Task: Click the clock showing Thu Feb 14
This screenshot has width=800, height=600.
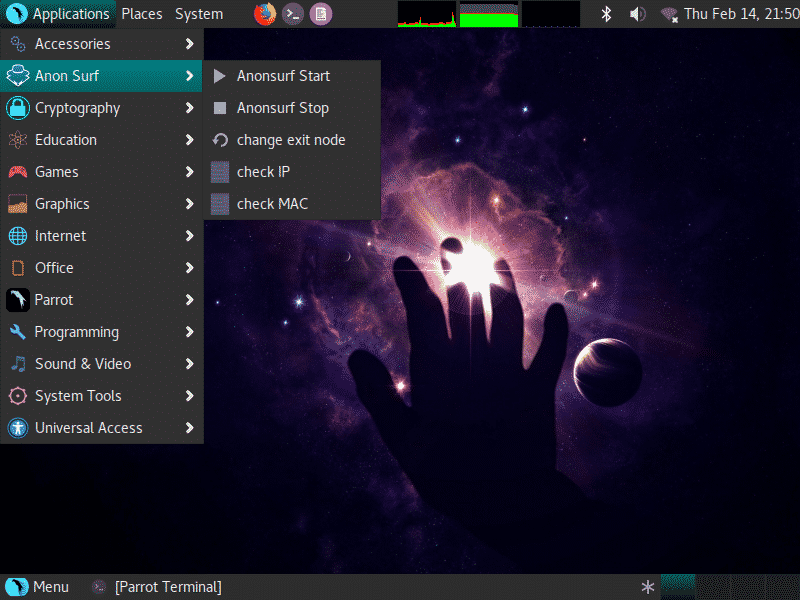Action: click(741, 14)
